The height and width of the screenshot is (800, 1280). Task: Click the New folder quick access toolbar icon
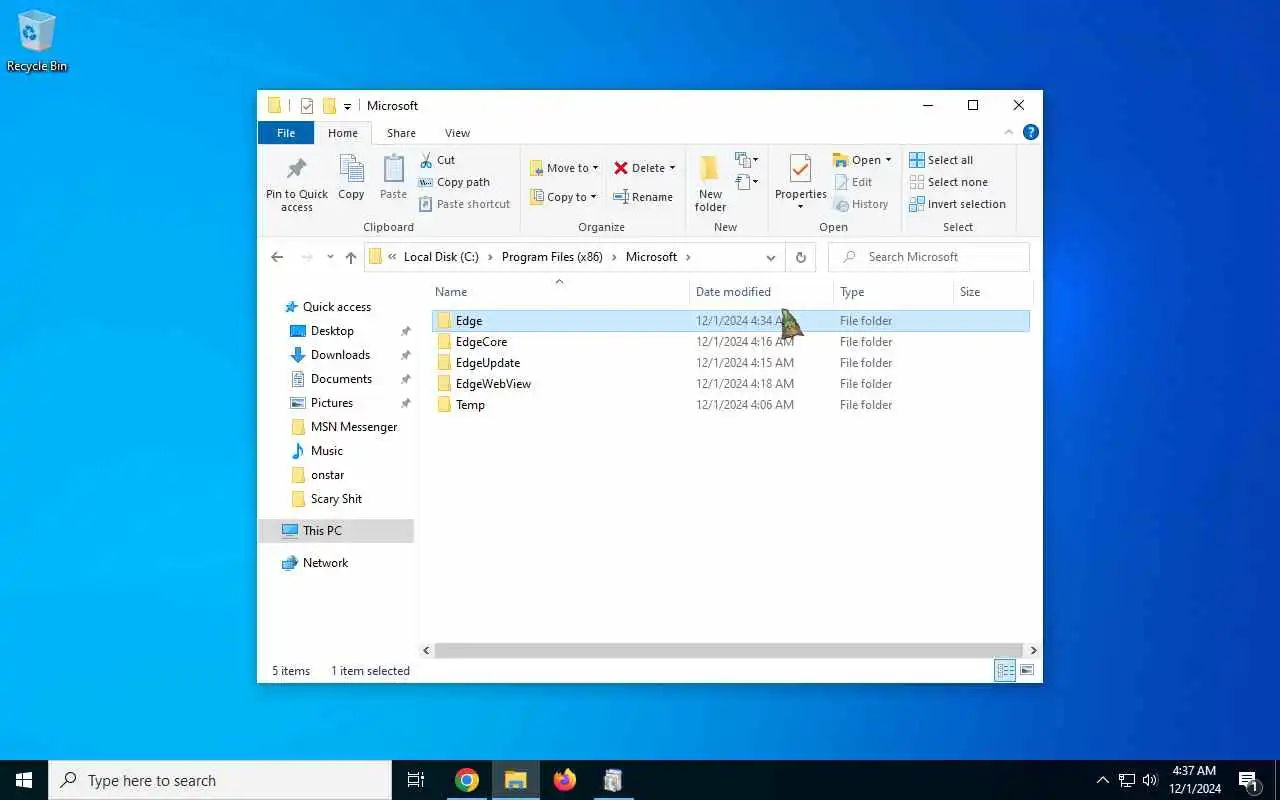(x=328, y=106)
